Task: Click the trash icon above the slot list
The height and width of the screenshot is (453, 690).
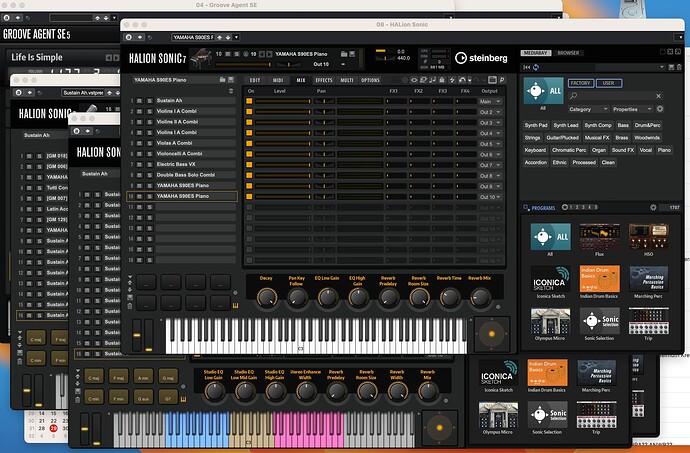Action: pos(231,91)
